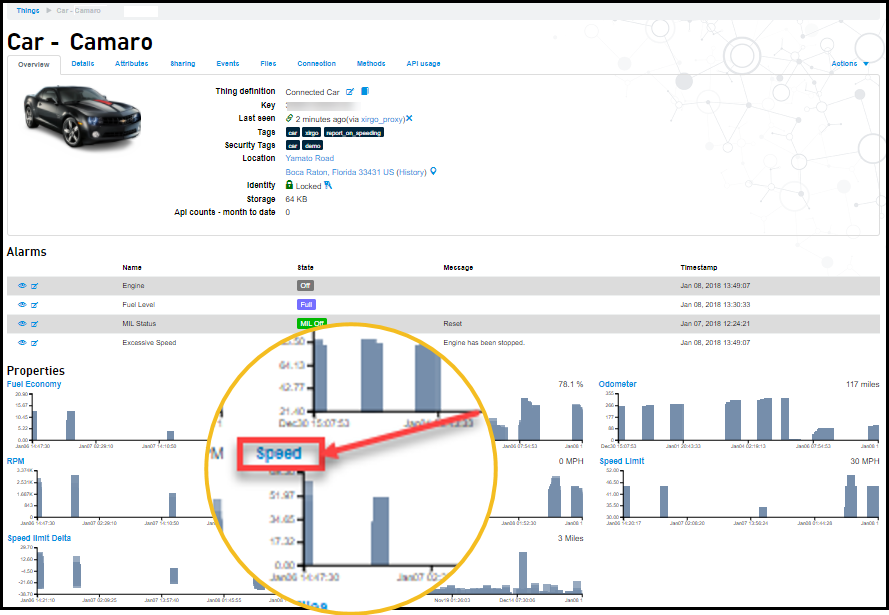This screenshot has width=889, height=615.
Task: Open the Fuel Economy property
Action: [x=34, y=384]
